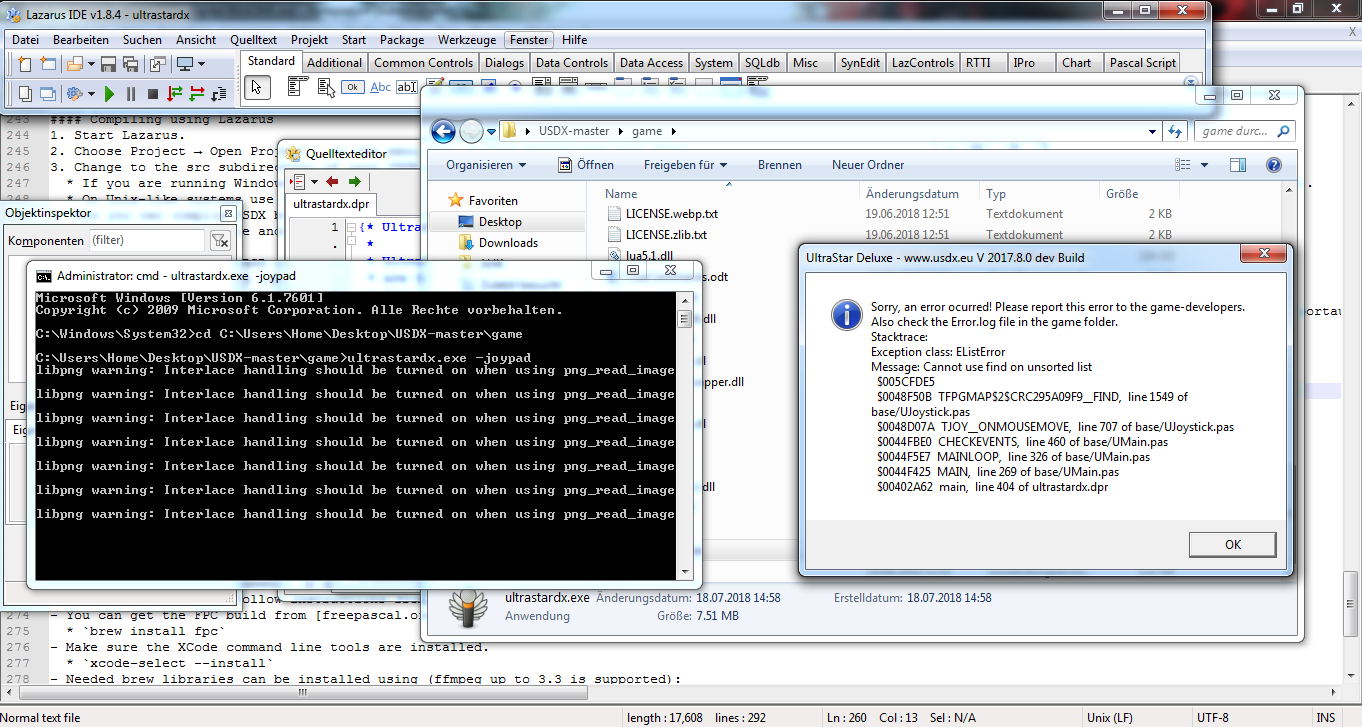Click the Save All toolbar icon

(131, 63)
